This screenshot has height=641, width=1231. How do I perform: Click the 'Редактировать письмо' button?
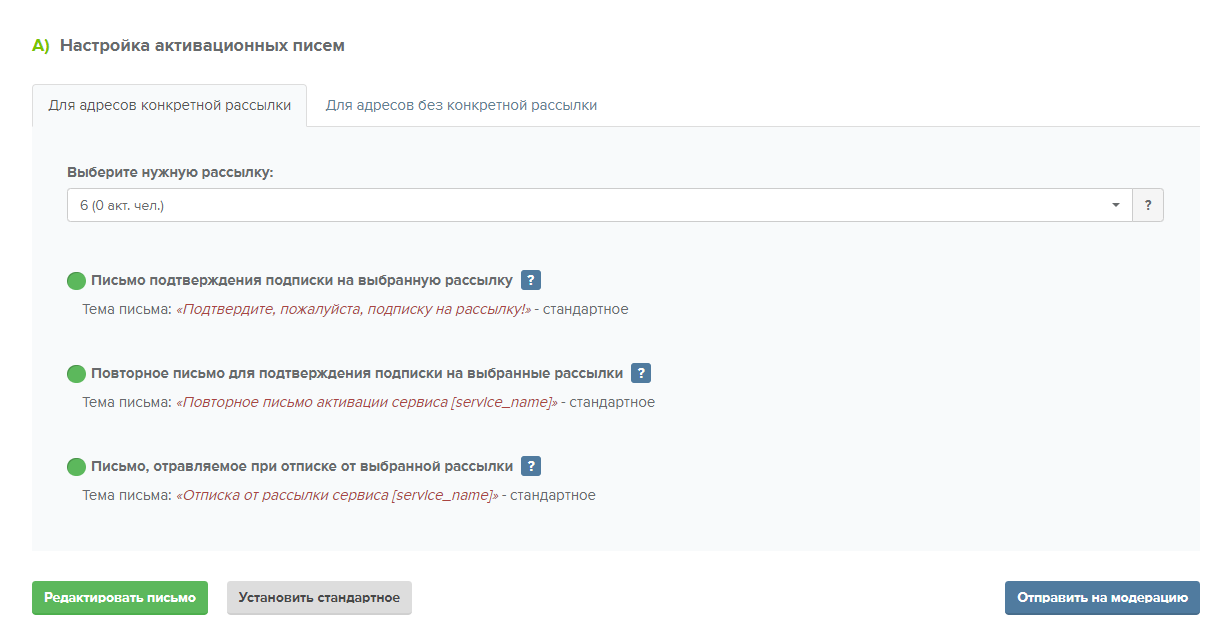tap(120, 598)
